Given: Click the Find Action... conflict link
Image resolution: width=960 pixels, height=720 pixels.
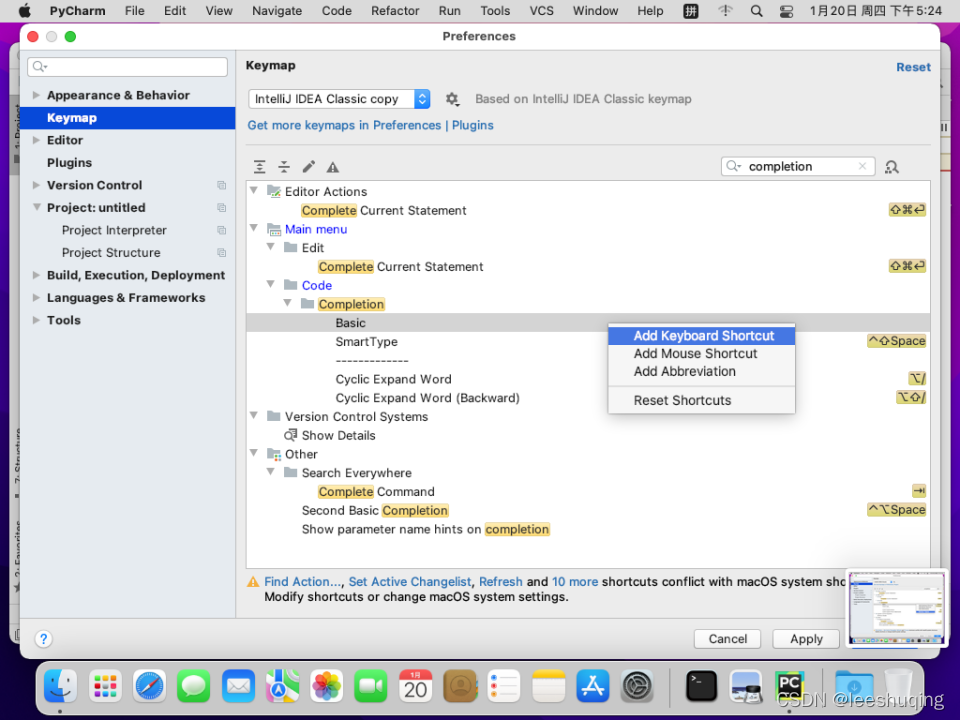Looking at the screenshot, I should pos(303,582).
